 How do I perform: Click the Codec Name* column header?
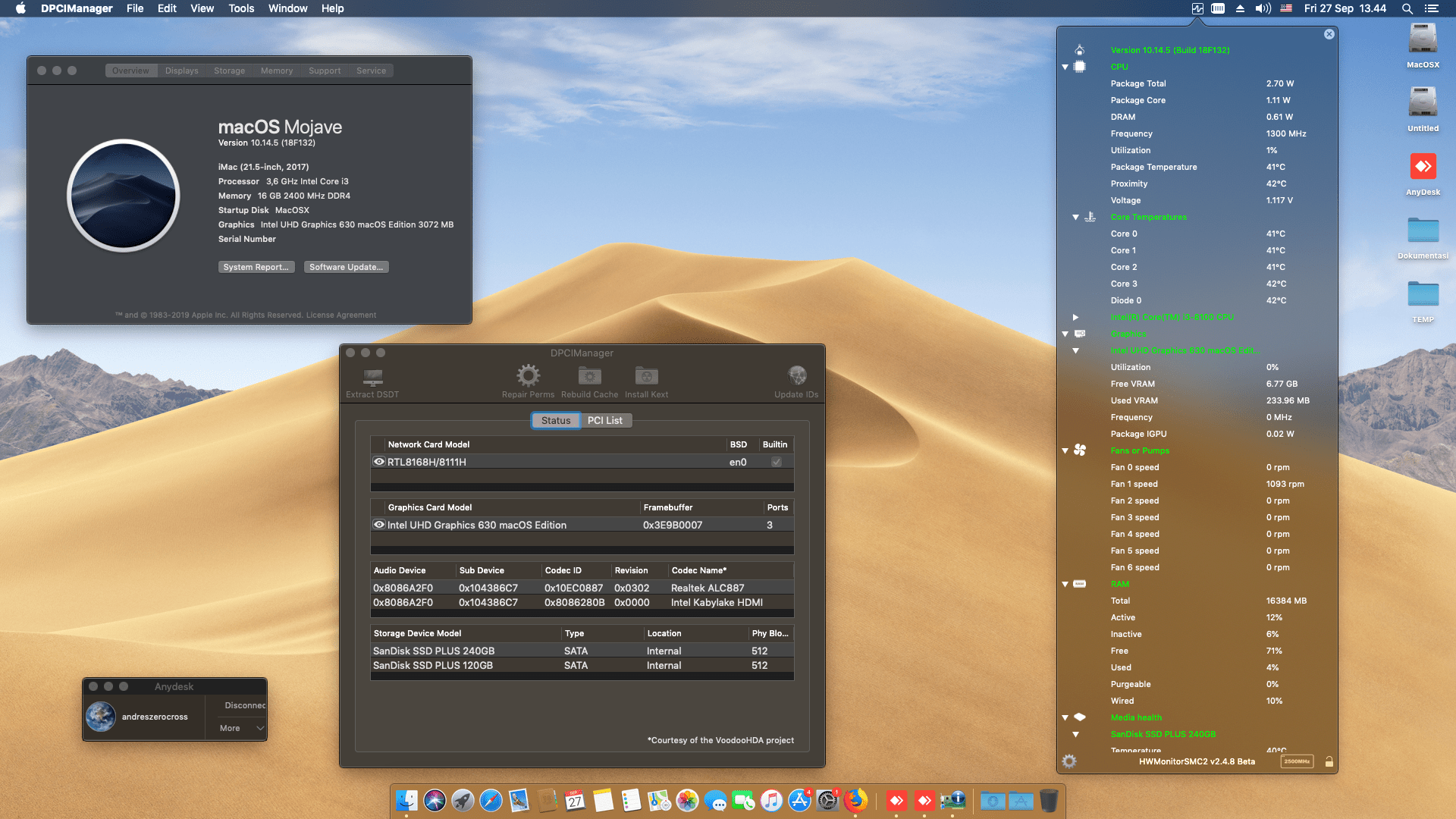pyautogui.click(x=730, y=570)
